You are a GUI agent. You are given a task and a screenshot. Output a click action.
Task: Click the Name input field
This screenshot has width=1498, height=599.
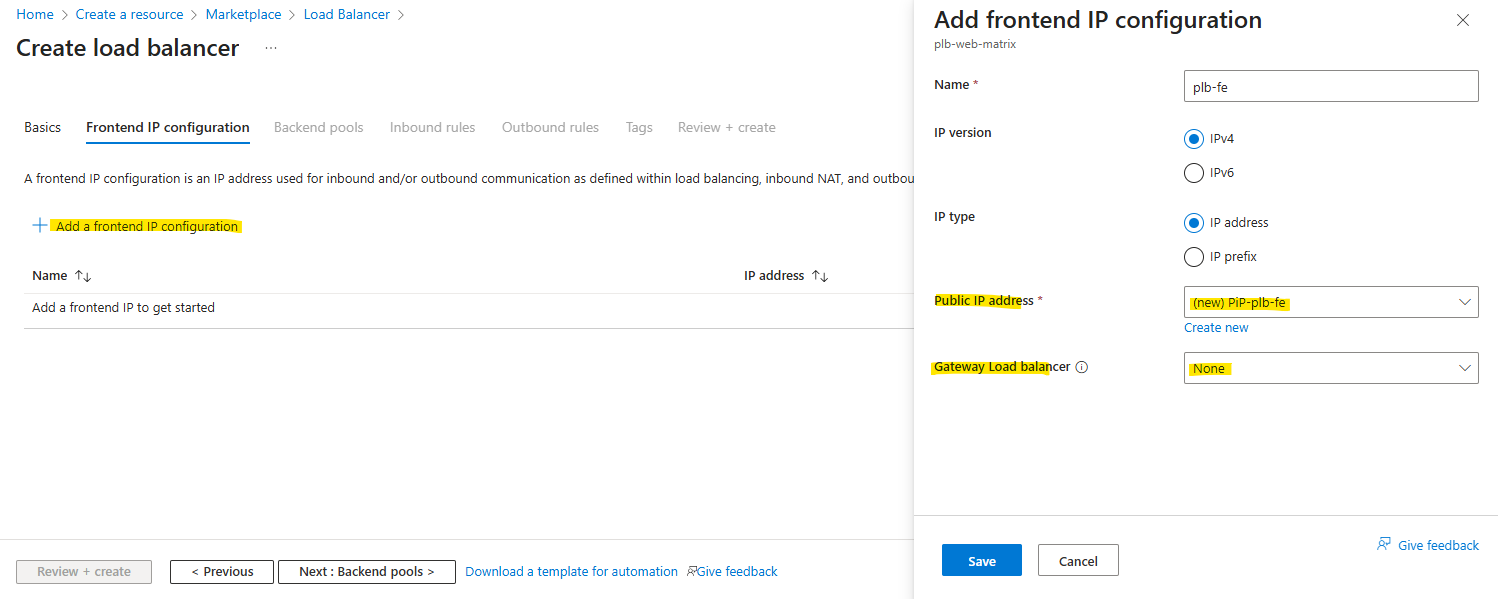(x=1330, y=86)
